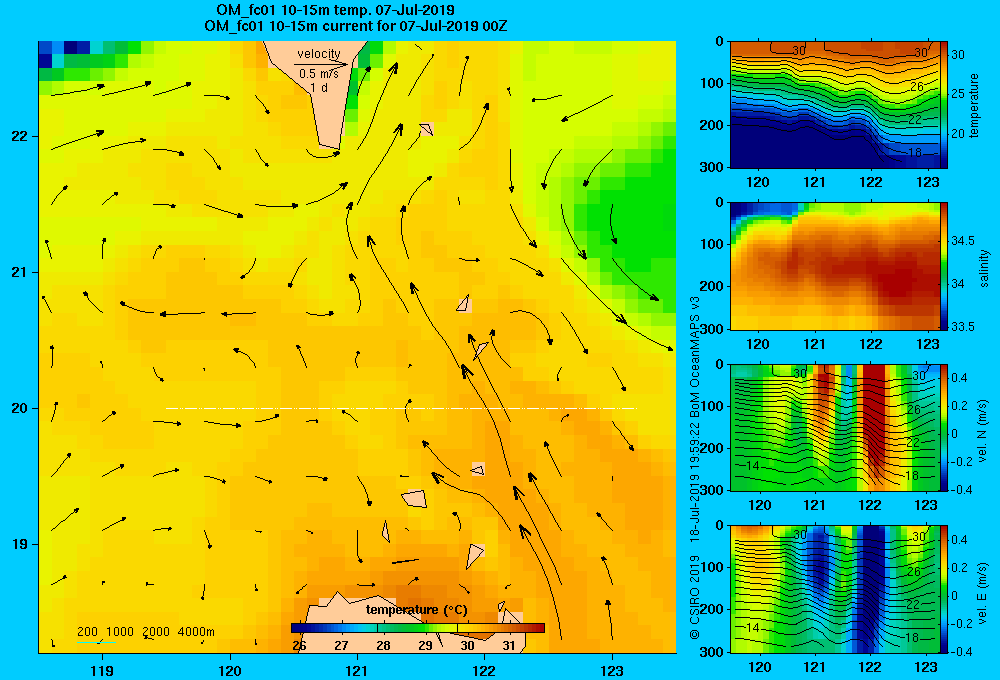
Task: Click the latitude label '20' on the main map
Action: (19, 408)
